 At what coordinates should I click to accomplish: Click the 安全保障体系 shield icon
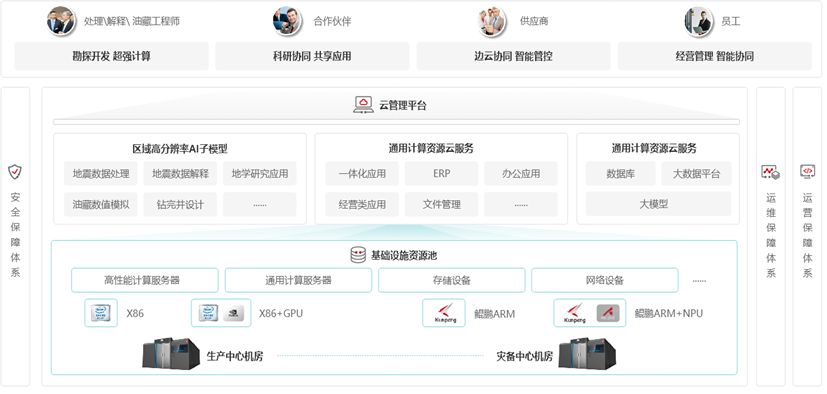pos(15,172)
